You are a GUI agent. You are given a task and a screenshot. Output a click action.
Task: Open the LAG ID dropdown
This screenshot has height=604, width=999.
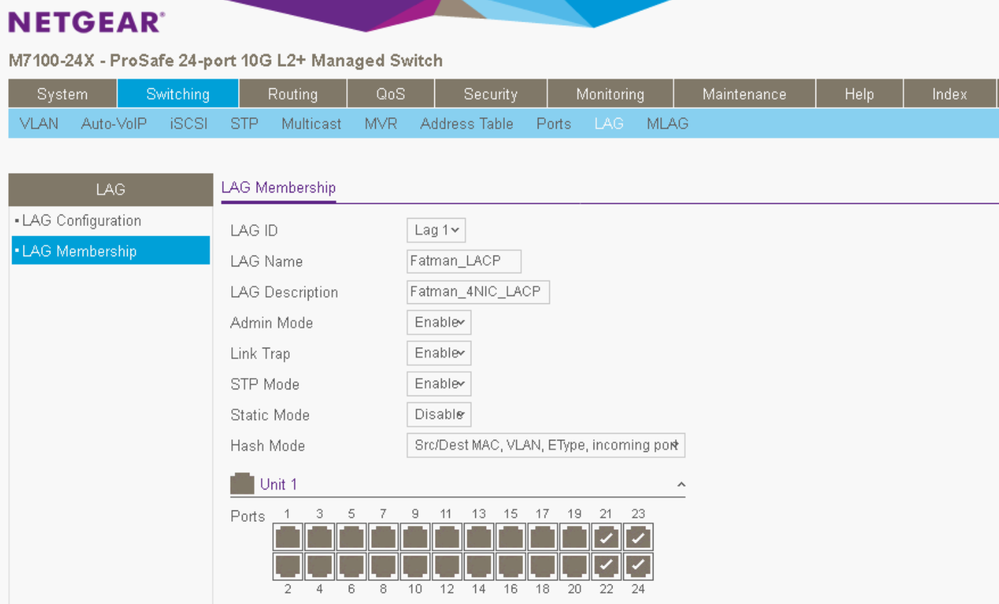(x=436, y=230)
